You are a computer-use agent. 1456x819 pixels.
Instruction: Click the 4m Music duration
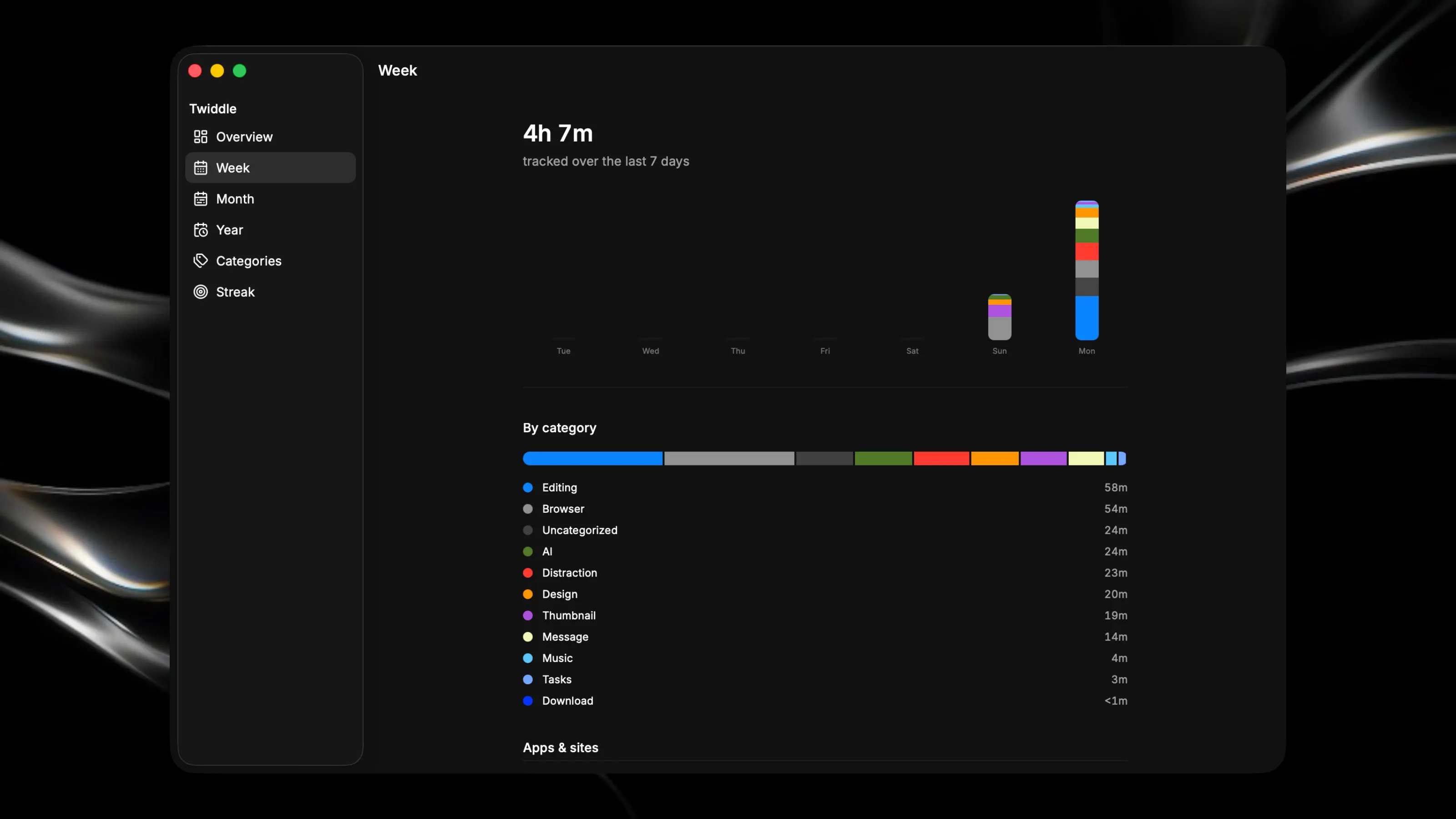click(x=1119, y=658)
